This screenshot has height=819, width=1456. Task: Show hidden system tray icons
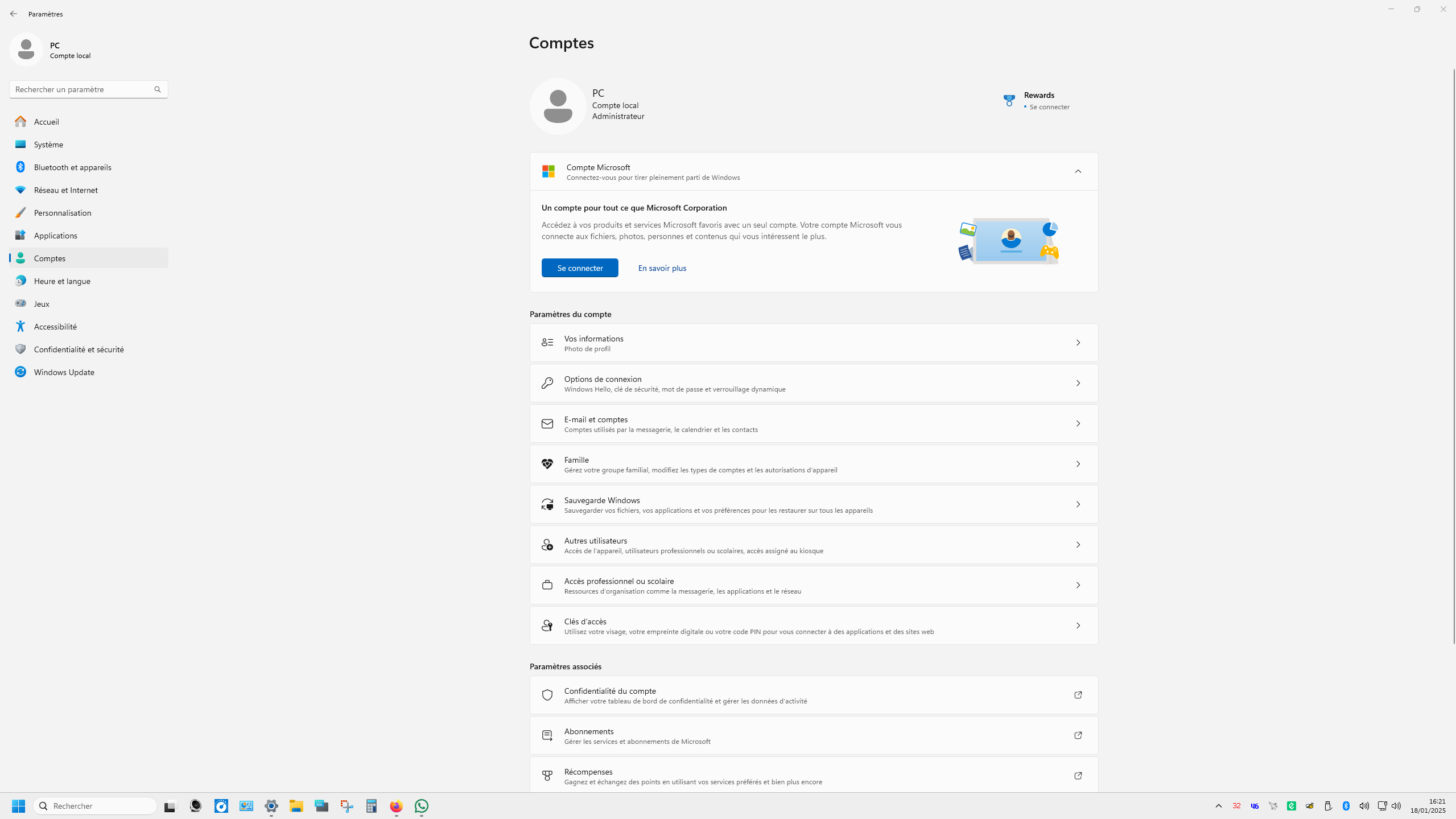point(1219,806)
